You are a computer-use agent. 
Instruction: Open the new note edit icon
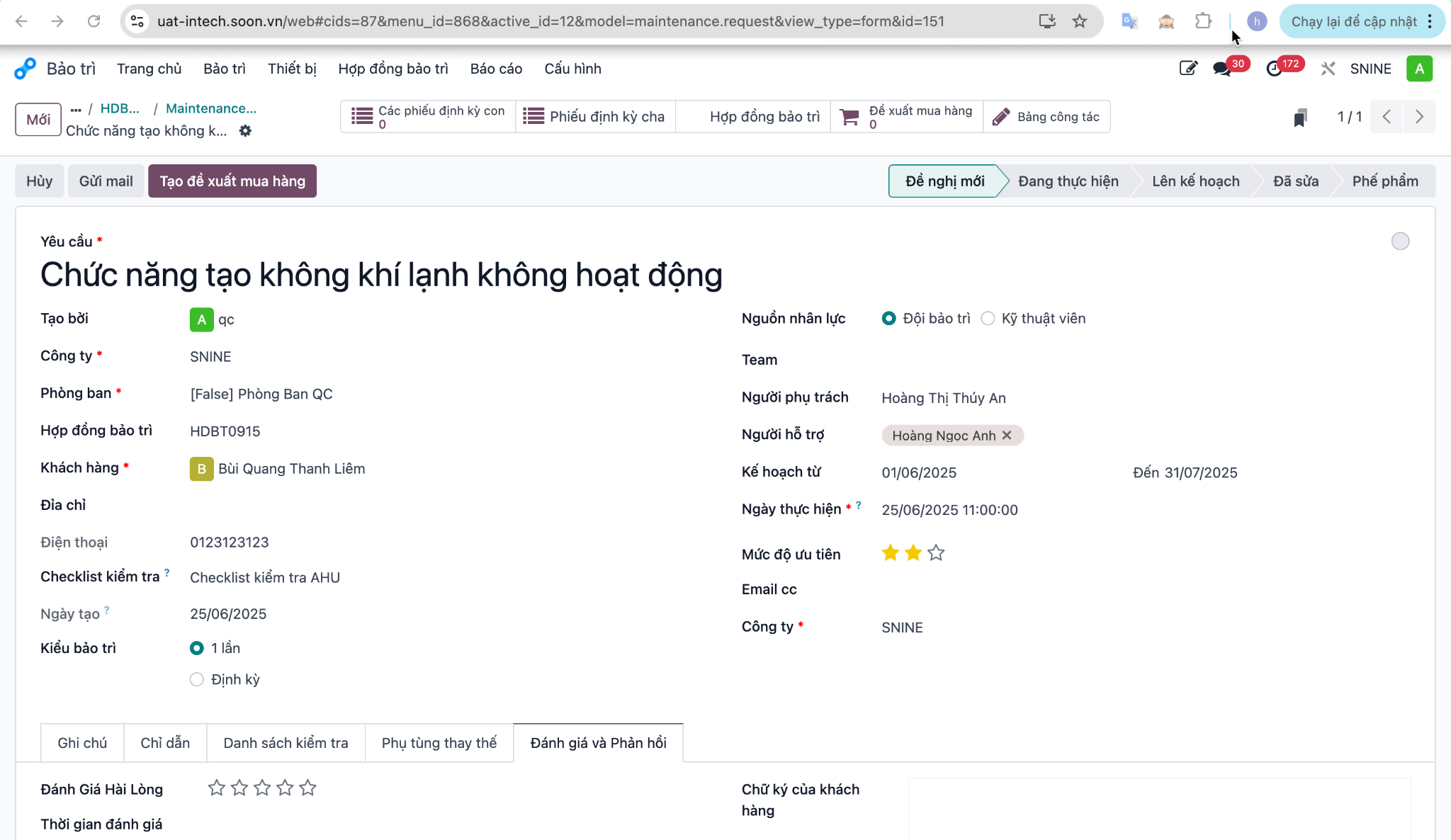click(1188, 69)
